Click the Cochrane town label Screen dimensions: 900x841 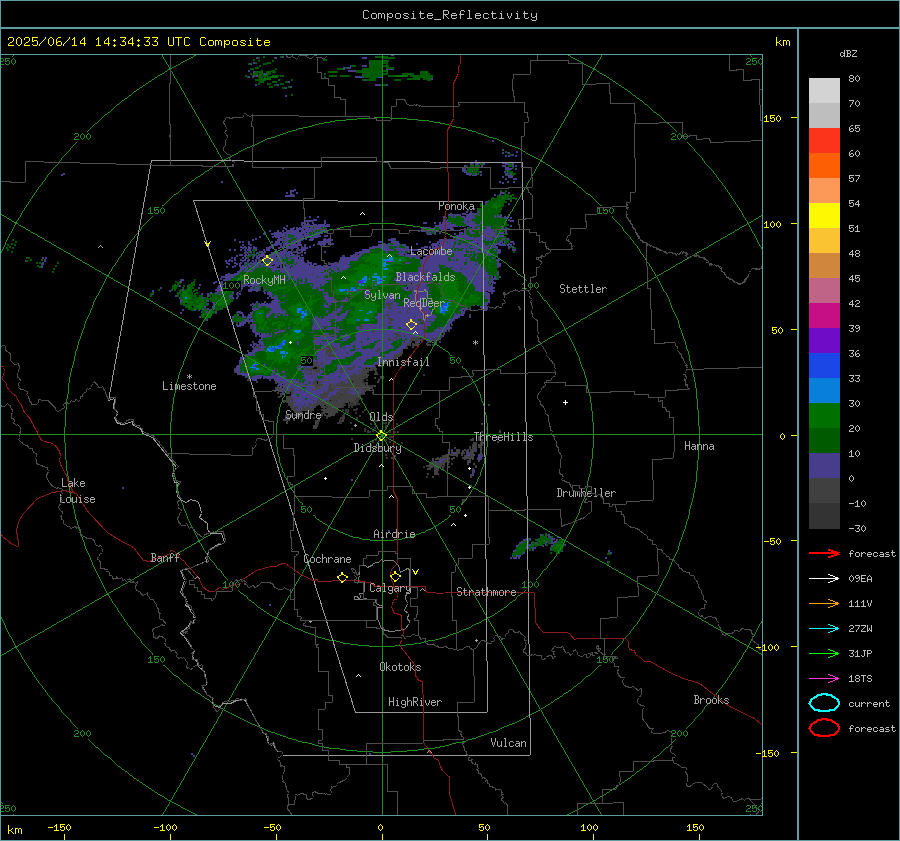tap(327, 559)
